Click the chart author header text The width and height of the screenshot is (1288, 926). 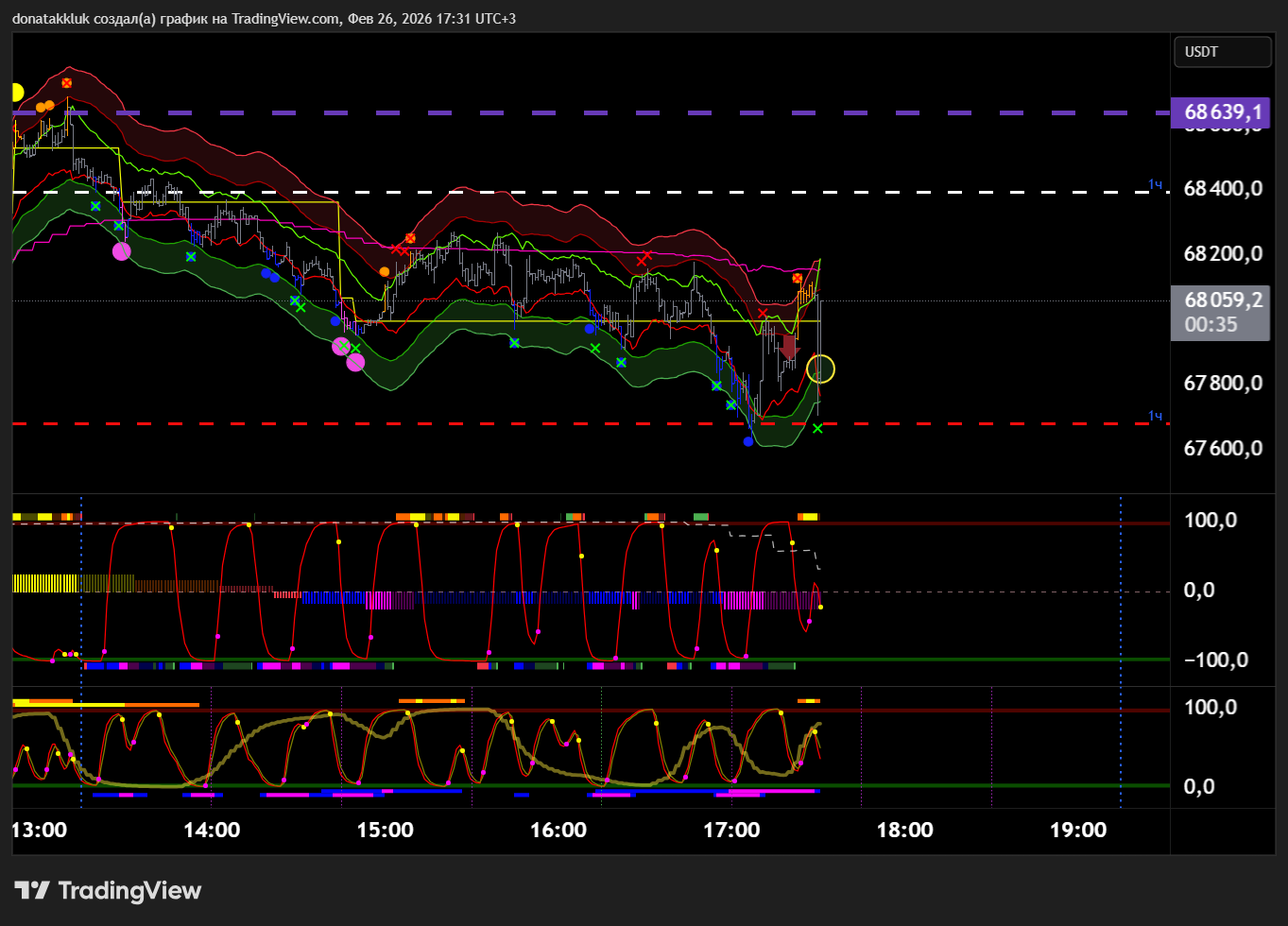coord(264,19)
